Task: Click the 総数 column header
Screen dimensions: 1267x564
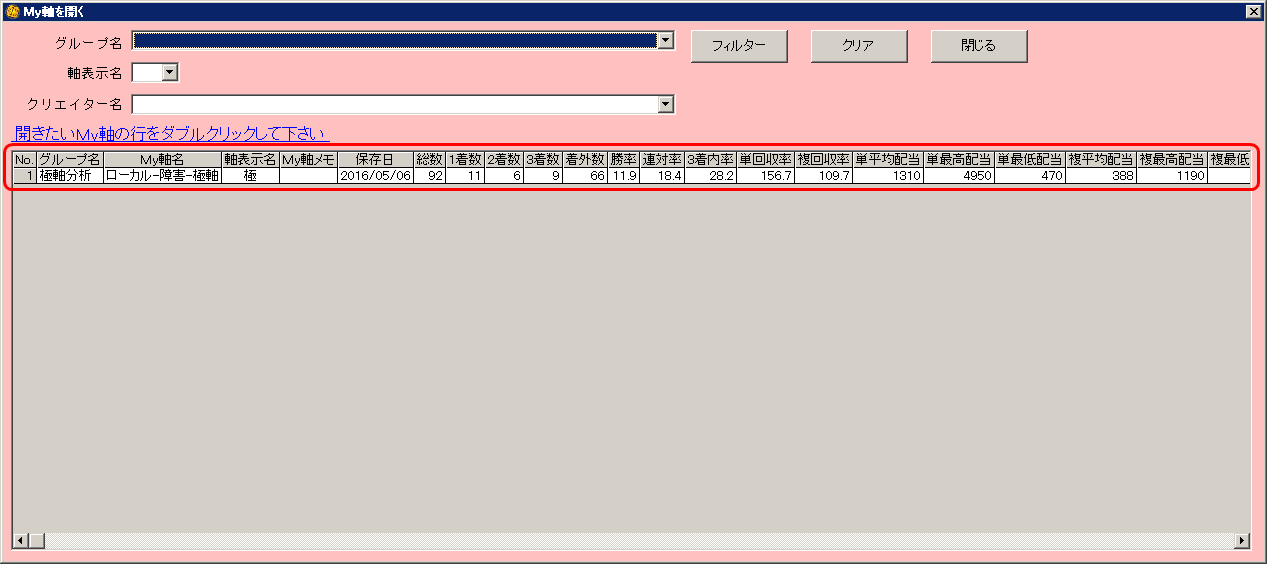Action: pos(429,159)
